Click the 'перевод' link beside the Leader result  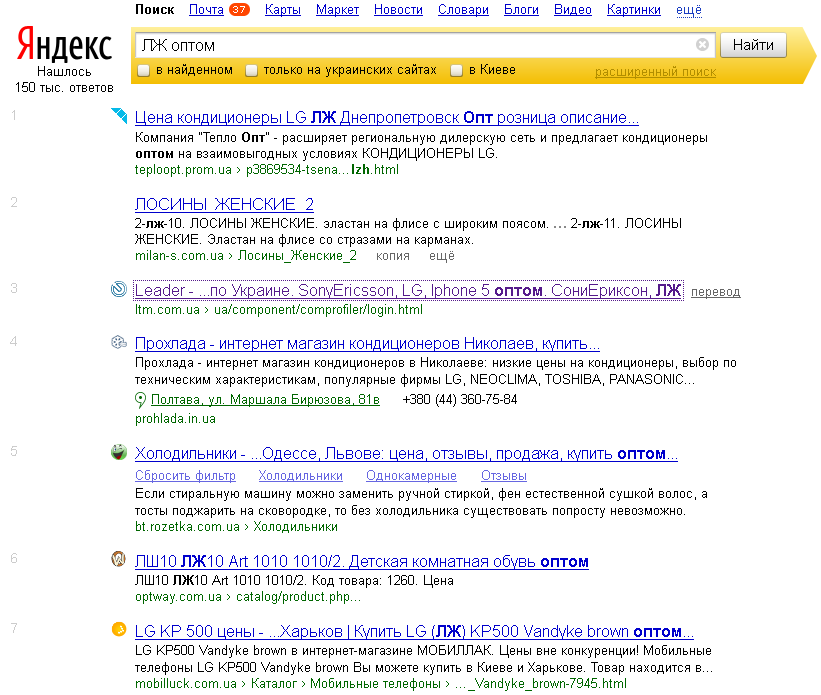(715, 292)
